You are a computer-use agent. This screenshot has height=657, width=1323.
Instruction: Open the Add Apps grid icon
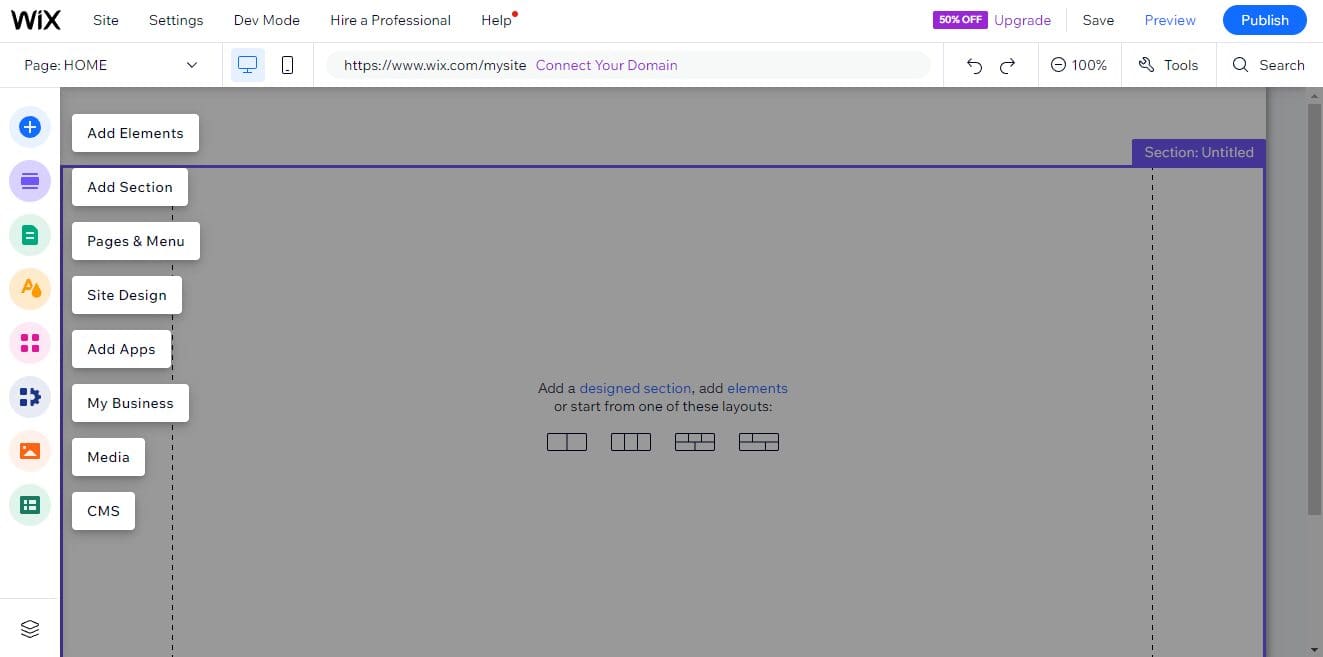point(30,343)
